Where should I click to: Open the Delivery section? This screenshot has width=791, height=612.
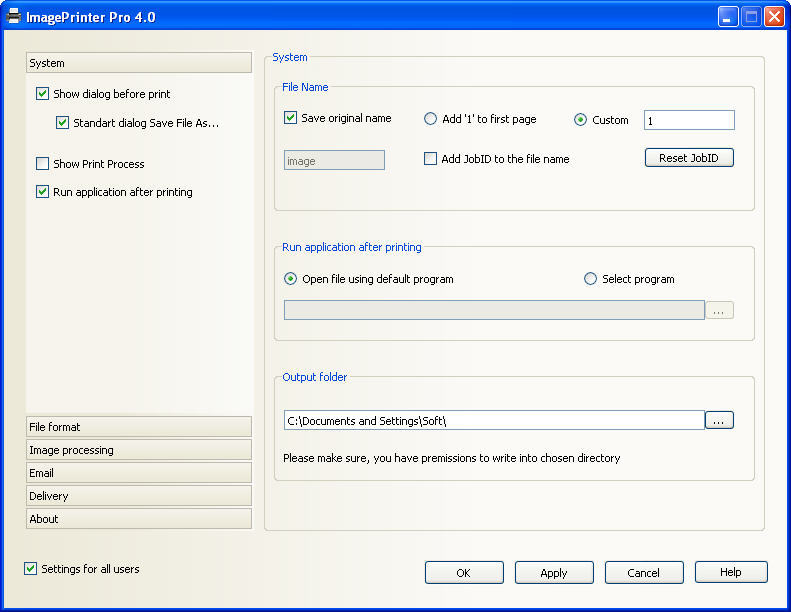click(139, 496)
